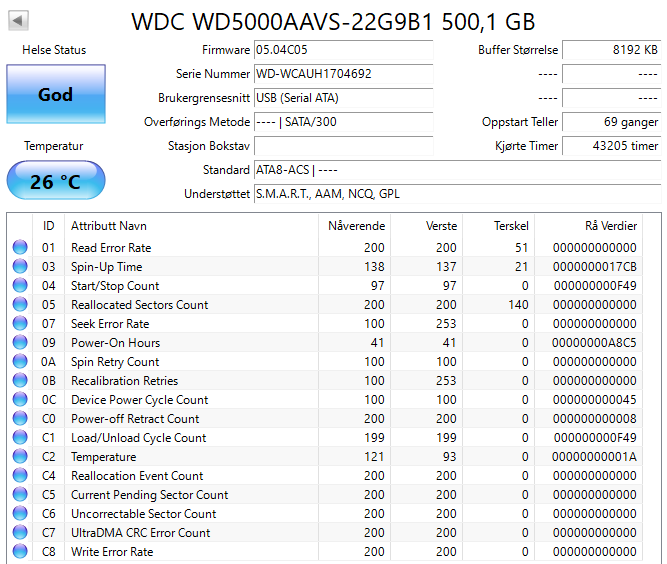The height and width of the screenshot is (564, 667).
Task: Click the blue orb for Reallocated Sectors Count
Action: click(x=19, y=305)
